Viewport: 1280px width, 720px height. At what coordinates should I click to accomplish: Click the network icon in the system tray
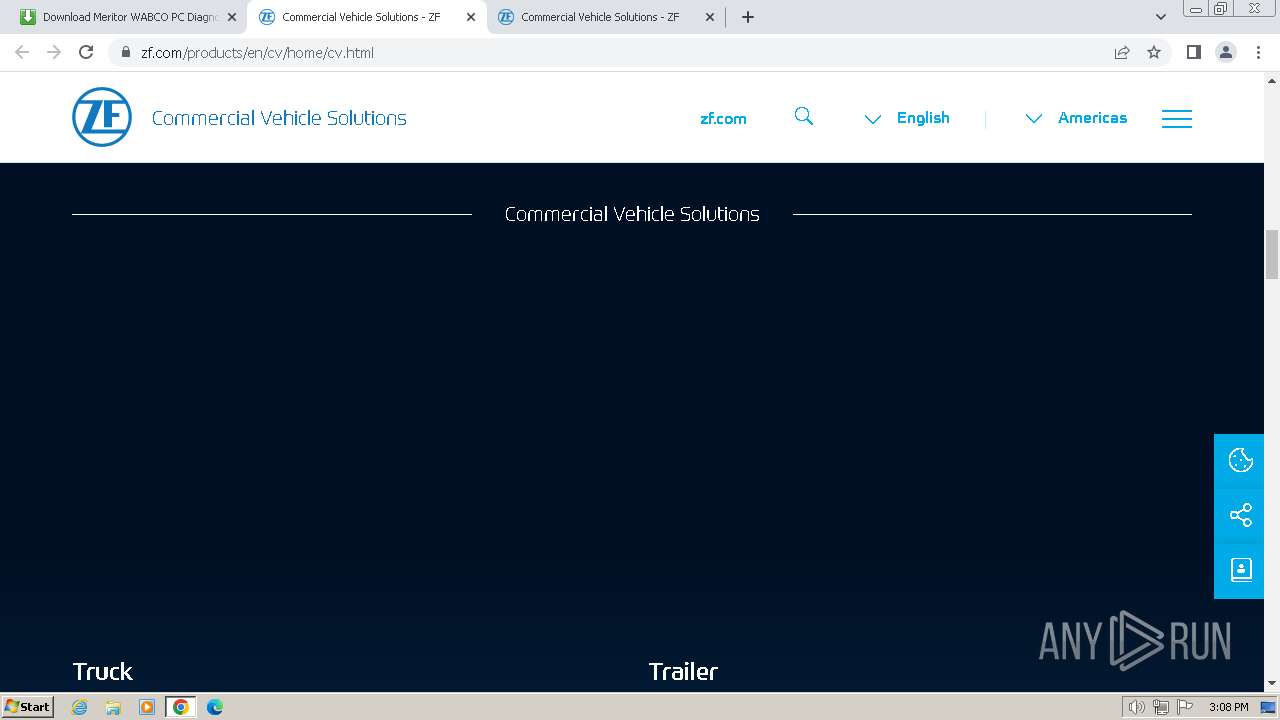click(1160, 707)
